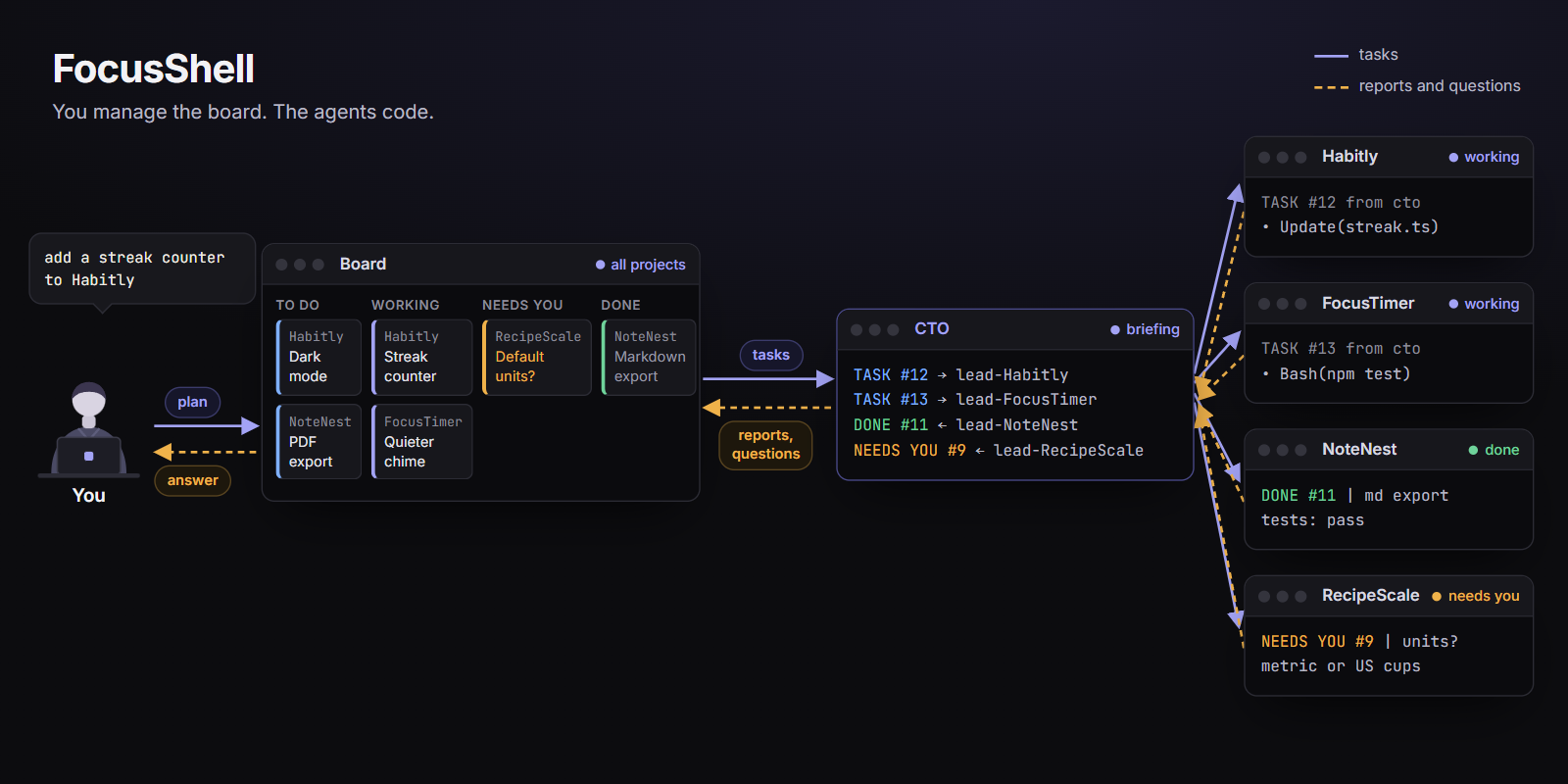Click the reports, questions pill label
The height and width of the screenshot is (784, 1568).
(x=765, y=445)
